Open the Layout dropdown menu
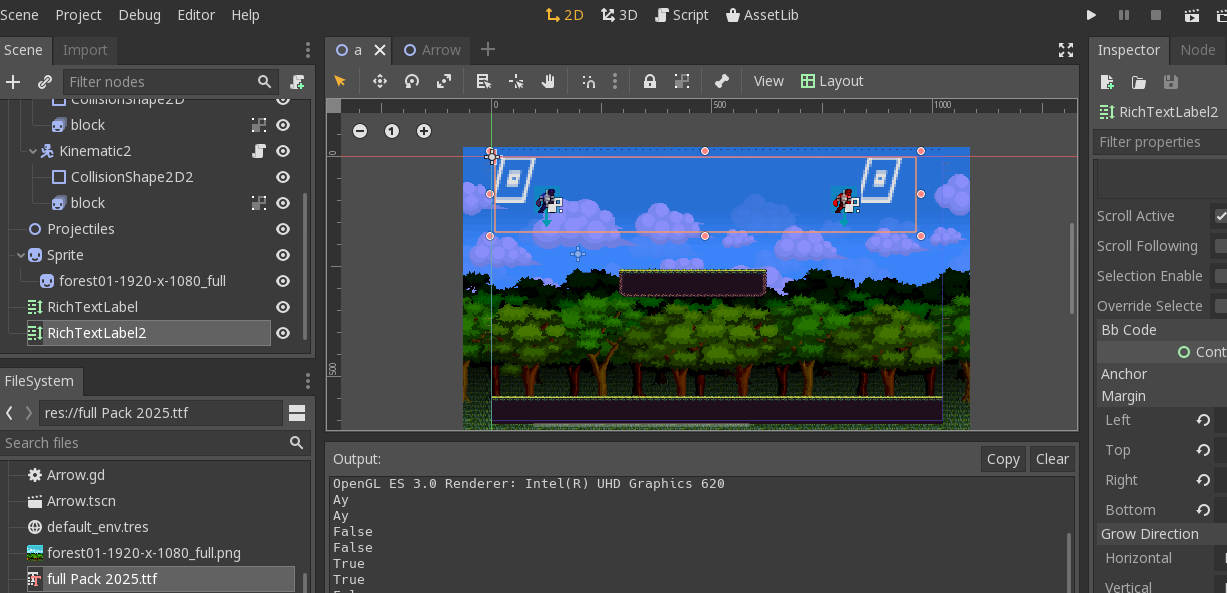Image resolution: width=1227 pixels, height=593 pixels. [x=832, y=81]
